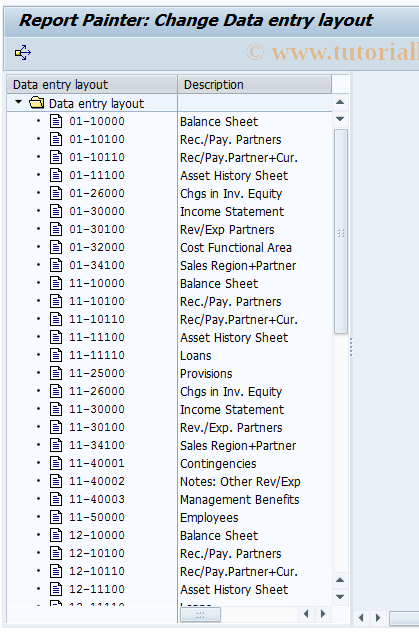Click document icon for layout 11-30100
The height and width of the screenshot is (633, 419).
56,427
